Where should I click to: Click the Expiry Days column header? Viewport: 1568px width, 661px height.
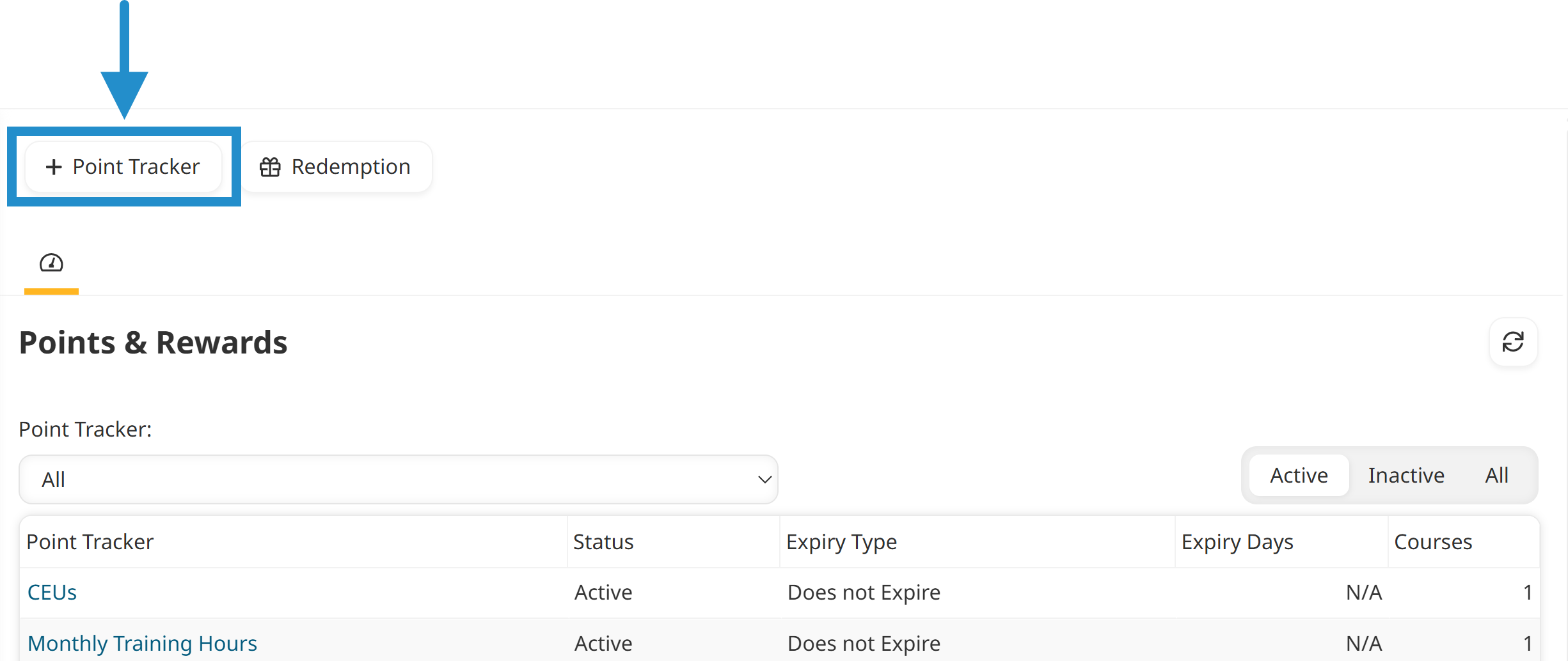(x=1237, y=542)
